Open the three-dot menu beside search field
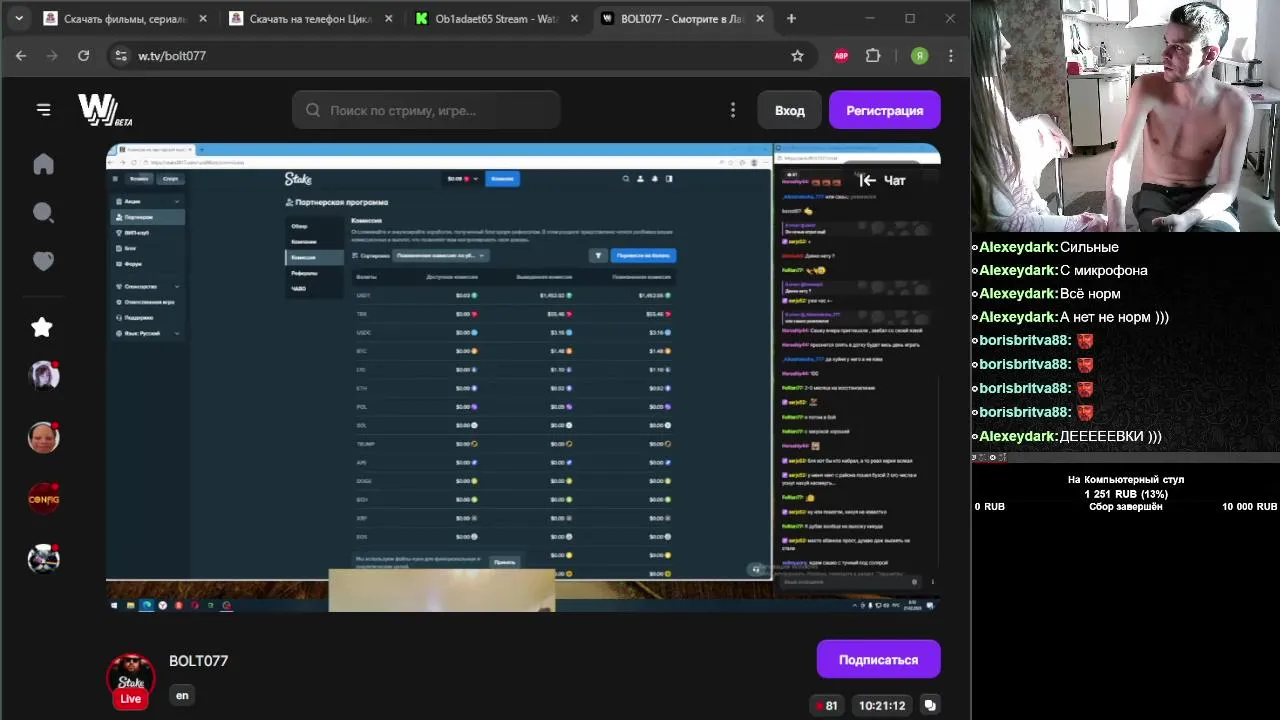 coord(733,110)
